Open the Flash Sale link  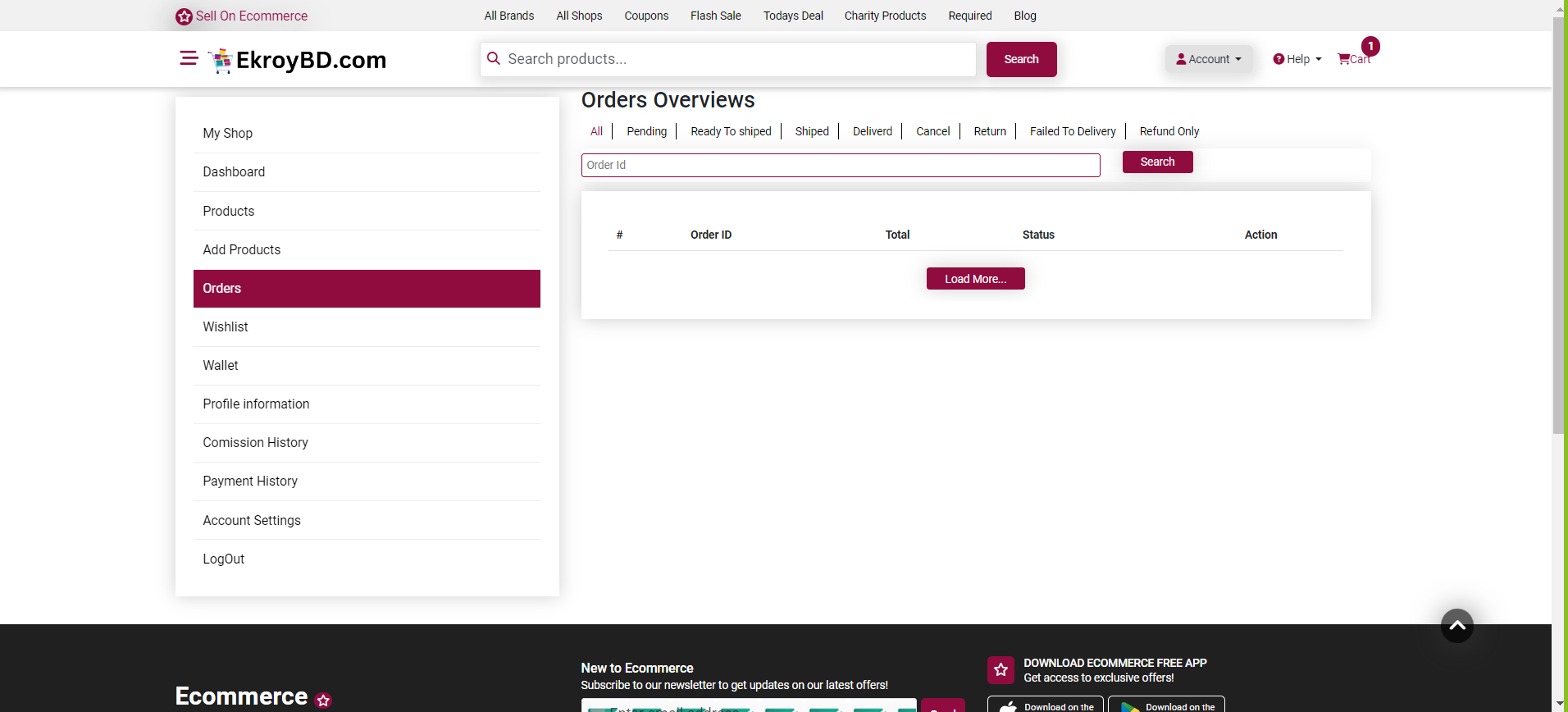point(715,16)
